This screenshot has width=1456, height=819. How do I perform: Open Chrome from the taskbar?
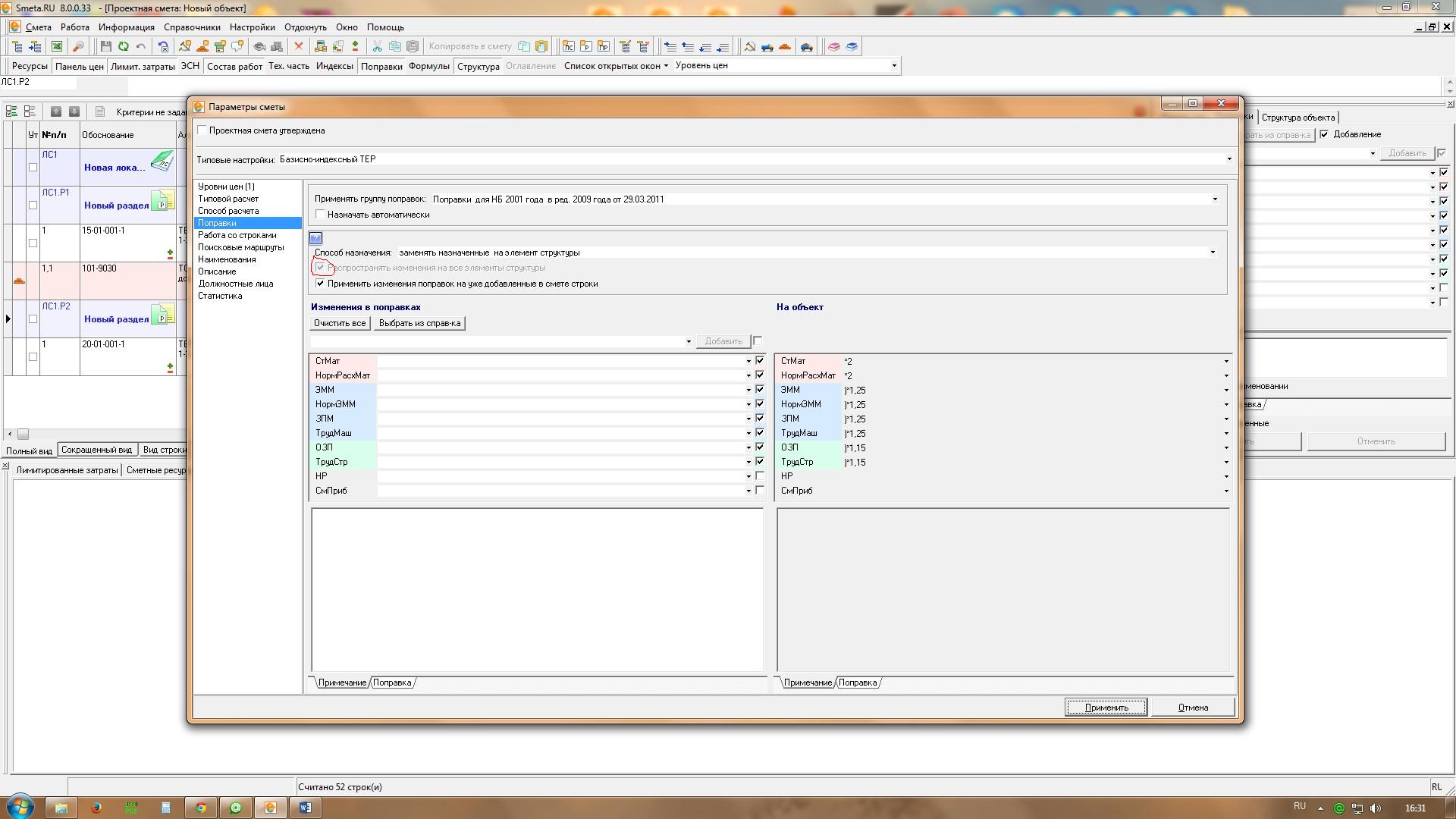click(201, 808)
